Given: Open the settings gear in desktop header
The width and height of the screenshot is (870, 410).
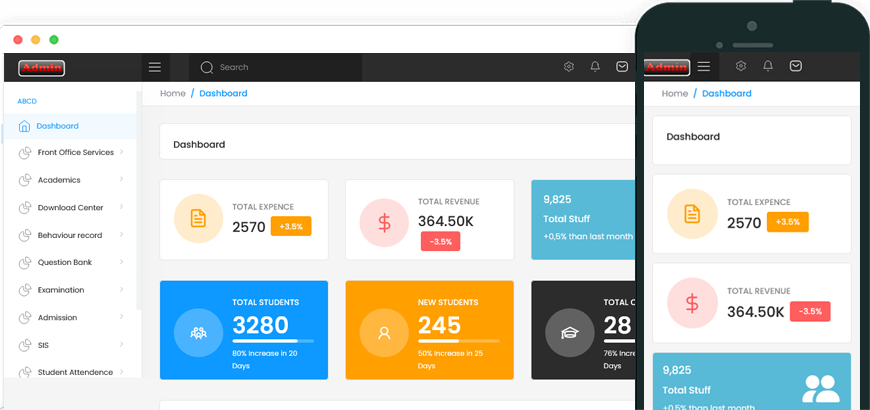Looking at the screenshot, I should tap(569, 67).
